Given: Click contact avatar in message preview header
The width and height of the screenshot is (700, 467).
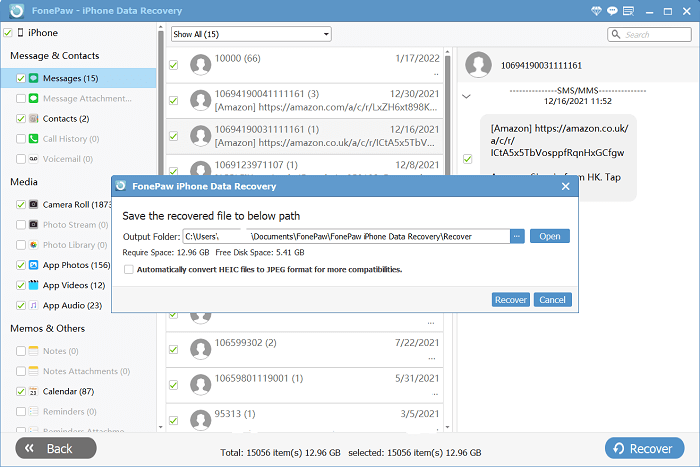Looking at the screenshot, I should click(x=479, y=65).
